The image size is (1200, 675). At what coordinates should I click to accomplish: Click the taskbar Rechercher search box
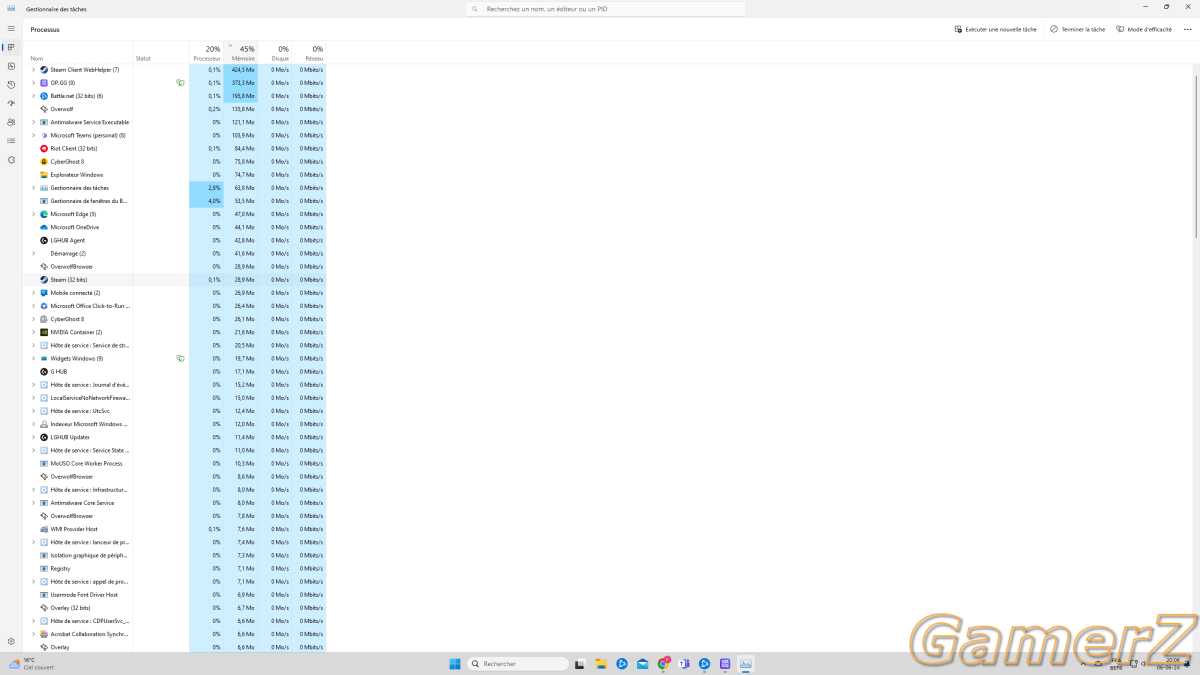pos(518,664)
